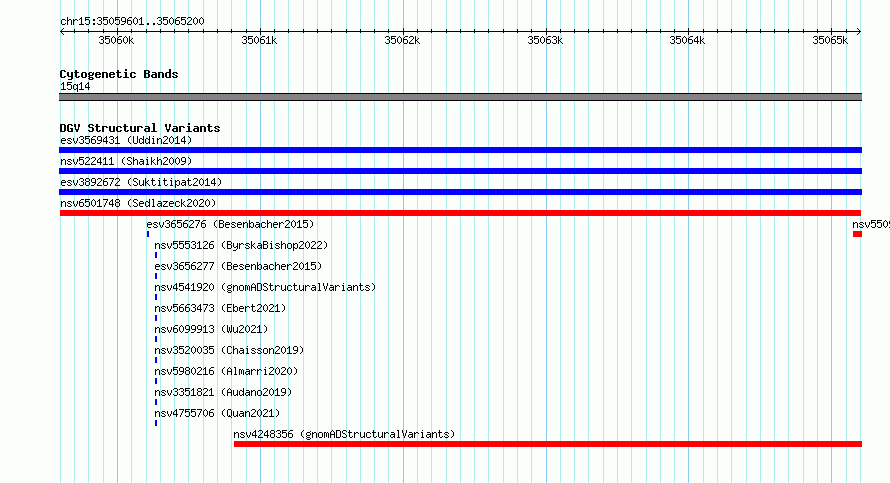Click the blue bar under nsv522411
Image resolution: width=890 pixels, height=483 pixels.
(460, 171)
